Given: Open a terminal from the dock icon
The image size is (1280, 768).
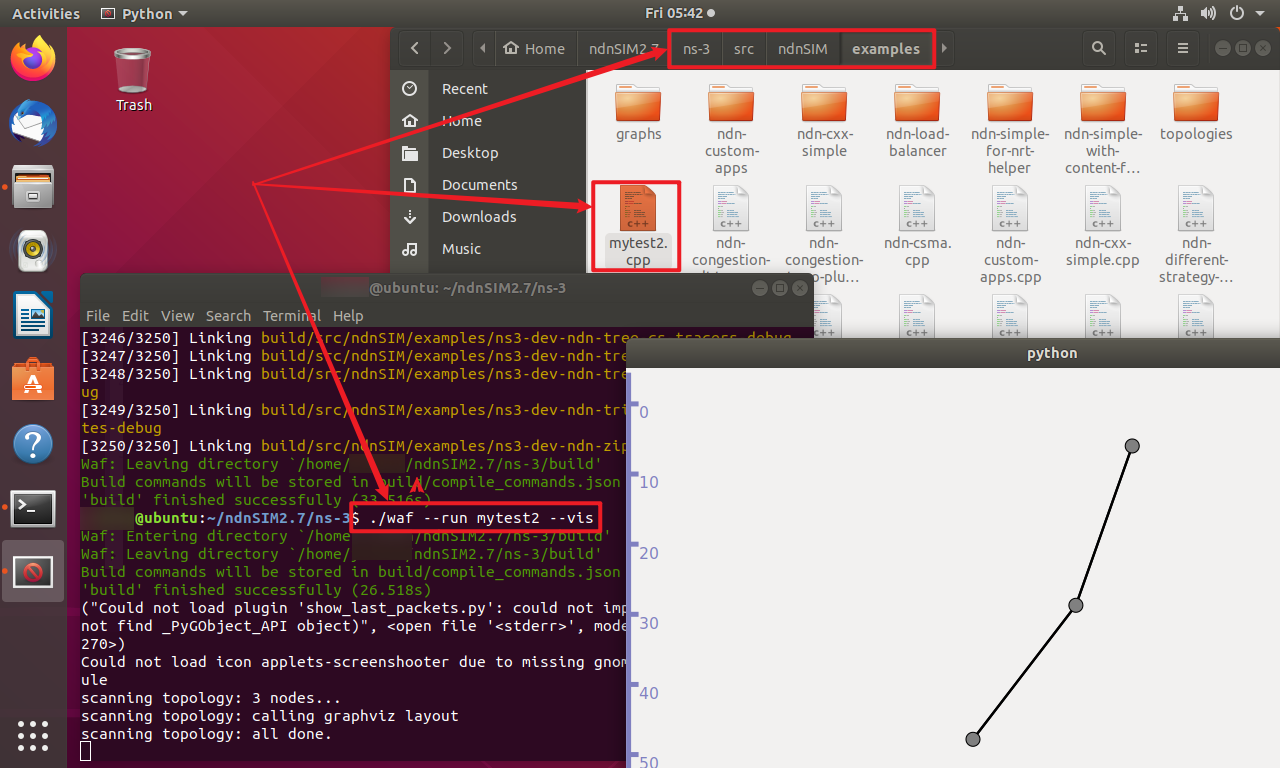Looking at the screenshot, I should [33, 509].
